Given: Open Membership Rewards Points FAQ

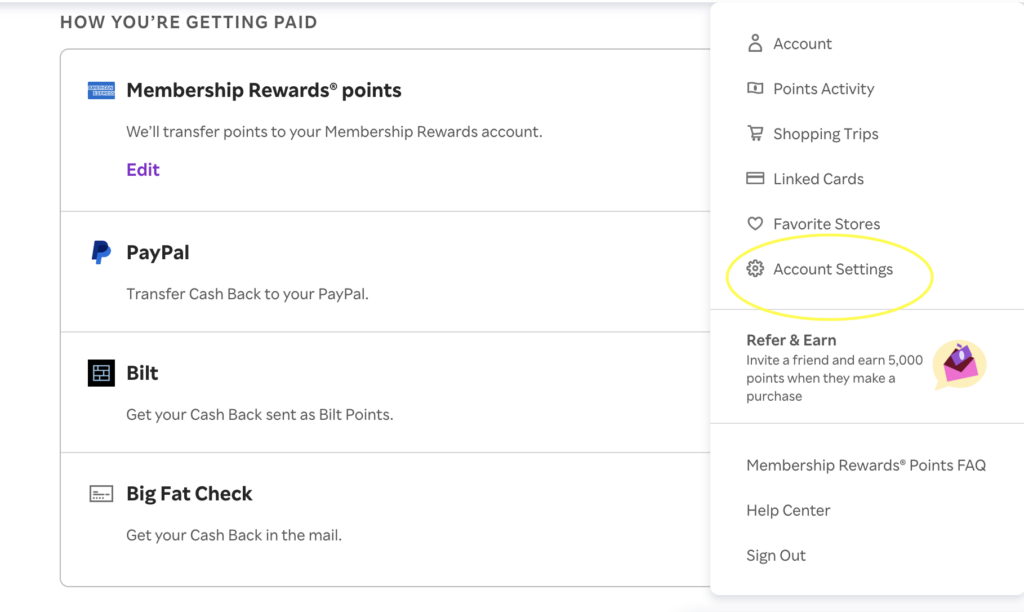Looking at the screenshot, I should (866, 465).
